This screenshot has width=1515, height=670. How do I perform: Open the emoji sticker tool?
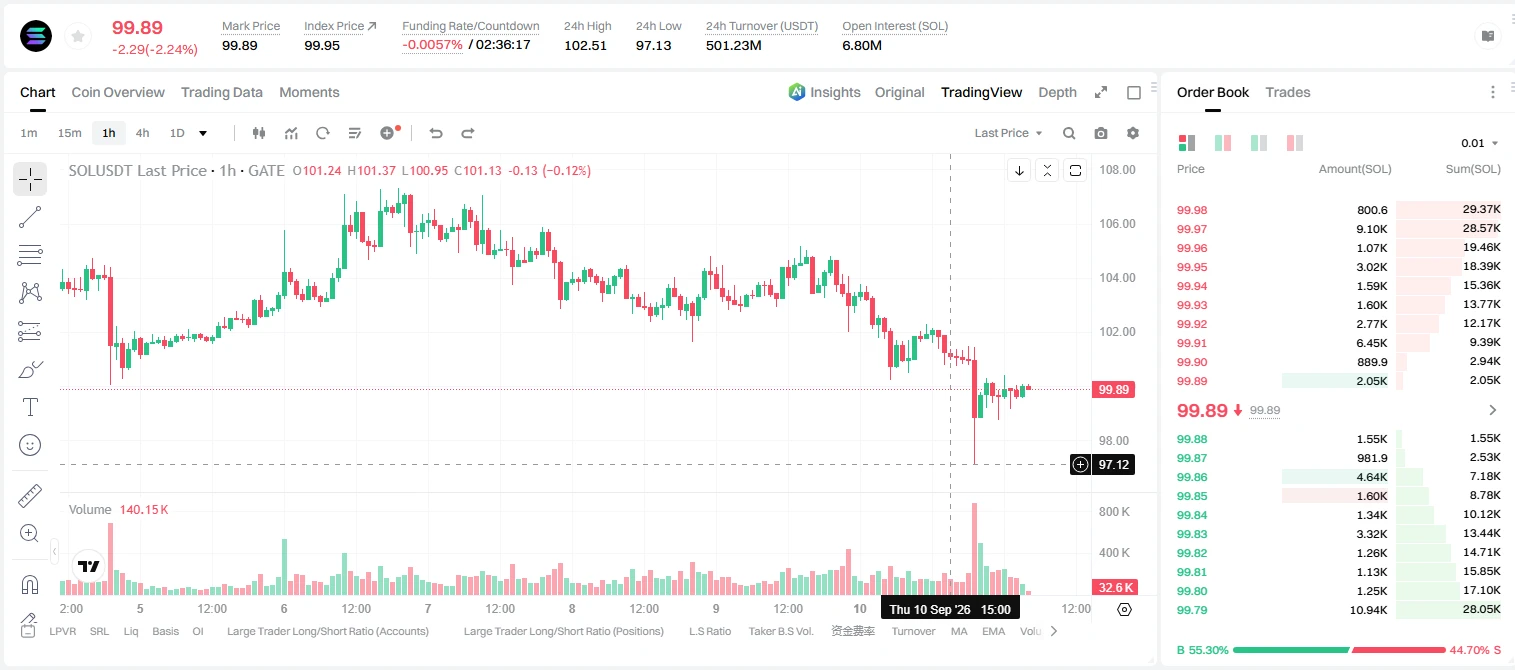pyautogui.click(x=30, y=445)
